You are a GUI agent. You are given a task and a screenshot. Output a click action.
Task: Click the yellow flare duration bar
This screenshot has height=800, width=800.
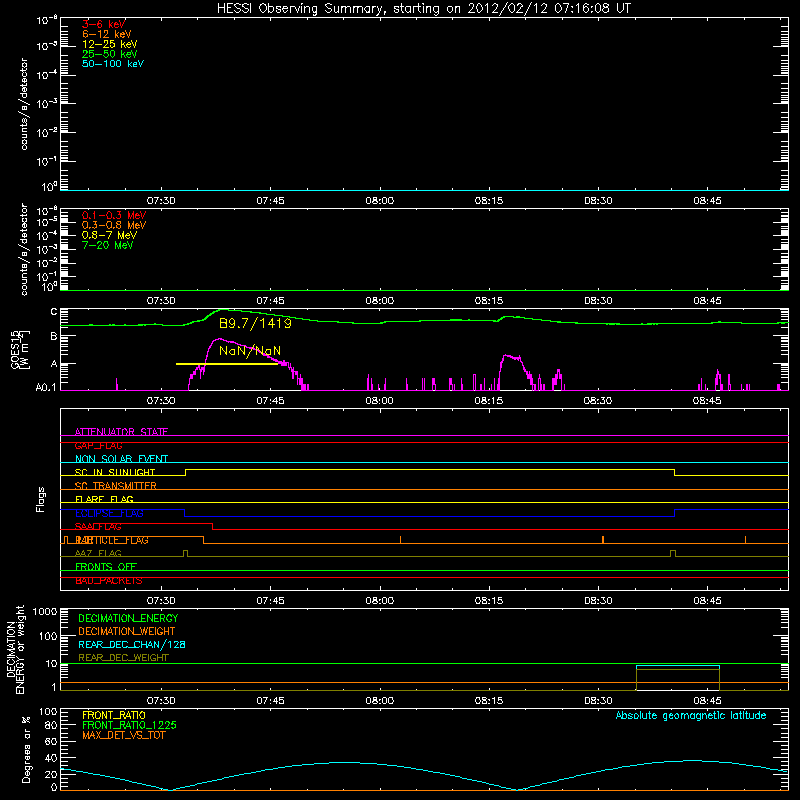point(227,364)
